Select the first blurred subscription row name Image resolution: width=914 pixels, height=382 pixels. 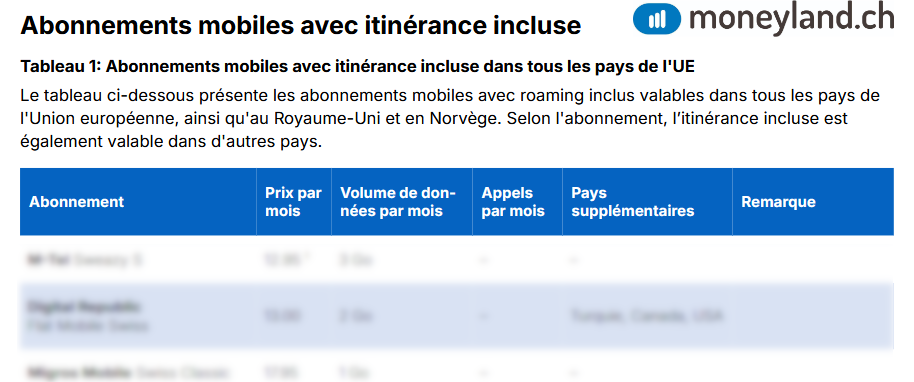click(85, 260)
